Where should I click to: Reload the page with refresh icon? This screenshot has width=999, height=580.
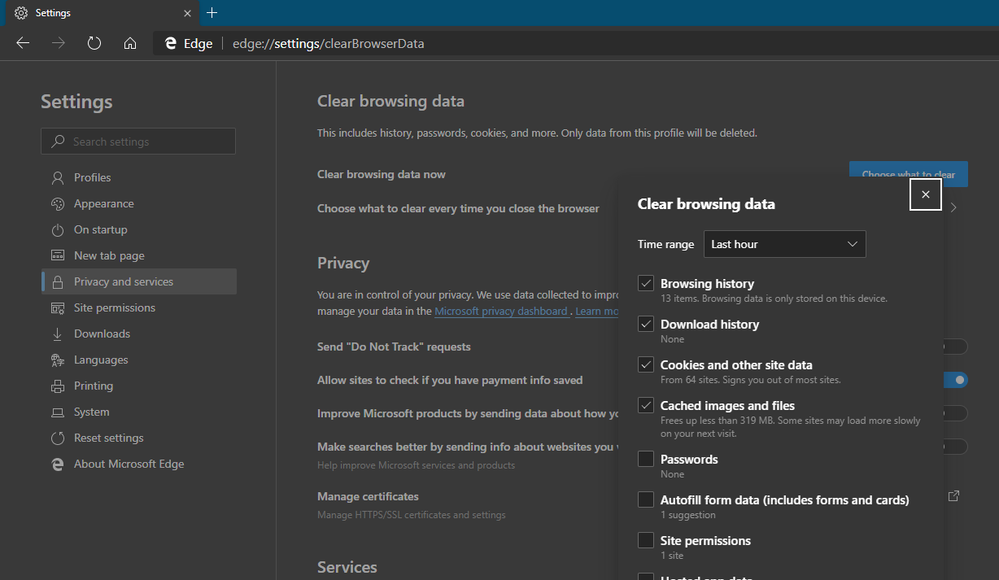tap(94, 43)
